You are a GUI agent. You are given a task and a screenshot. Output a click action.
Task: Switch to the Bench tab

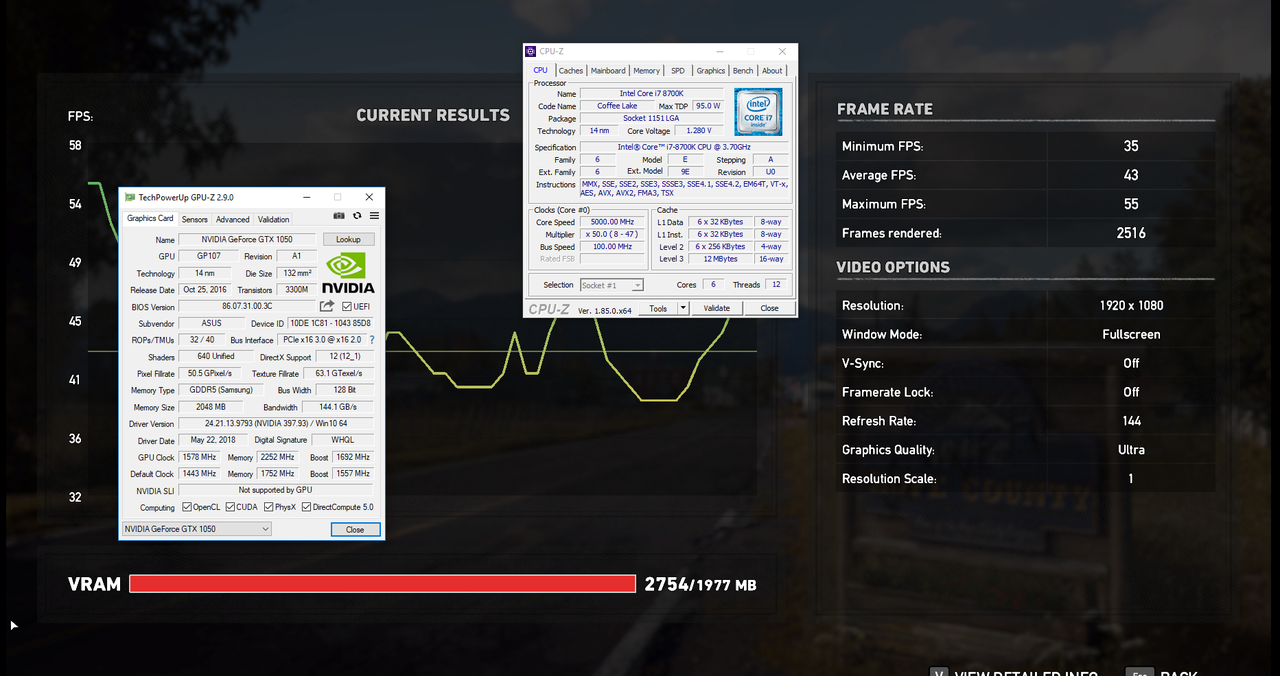[743, 70]
